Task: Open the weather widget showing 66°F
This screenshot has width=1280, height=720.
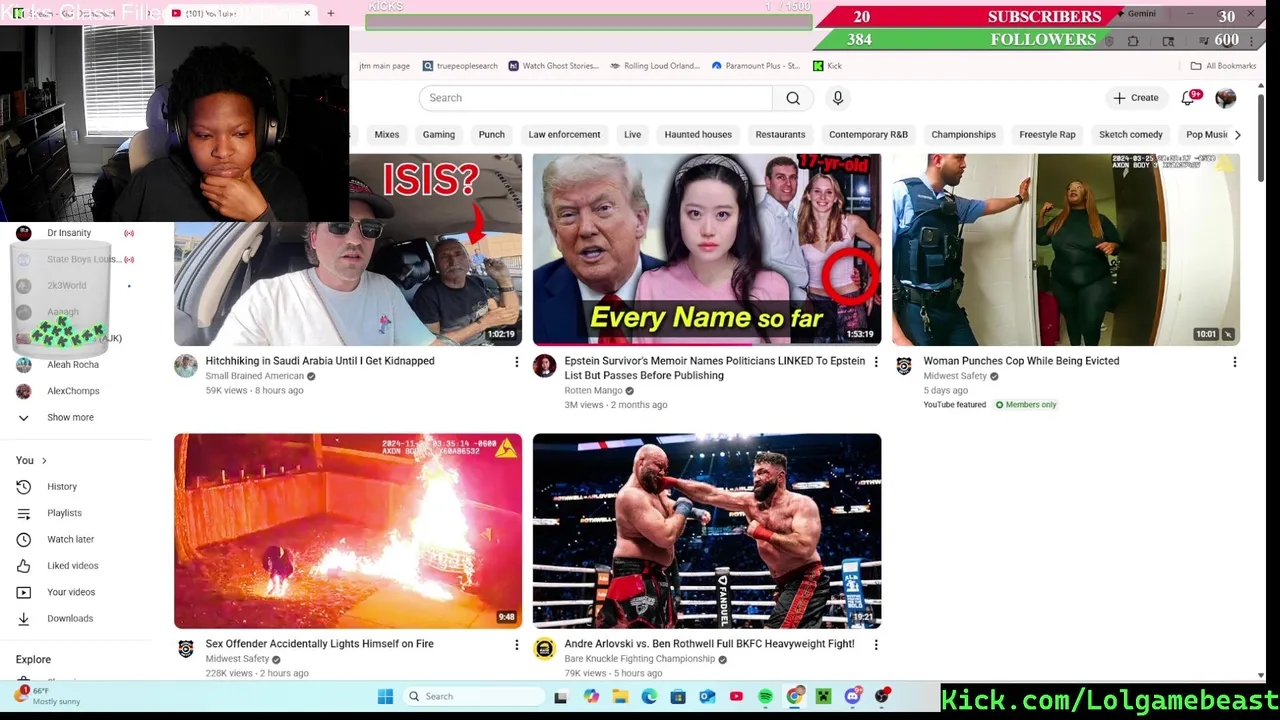Action: point(46,697)
